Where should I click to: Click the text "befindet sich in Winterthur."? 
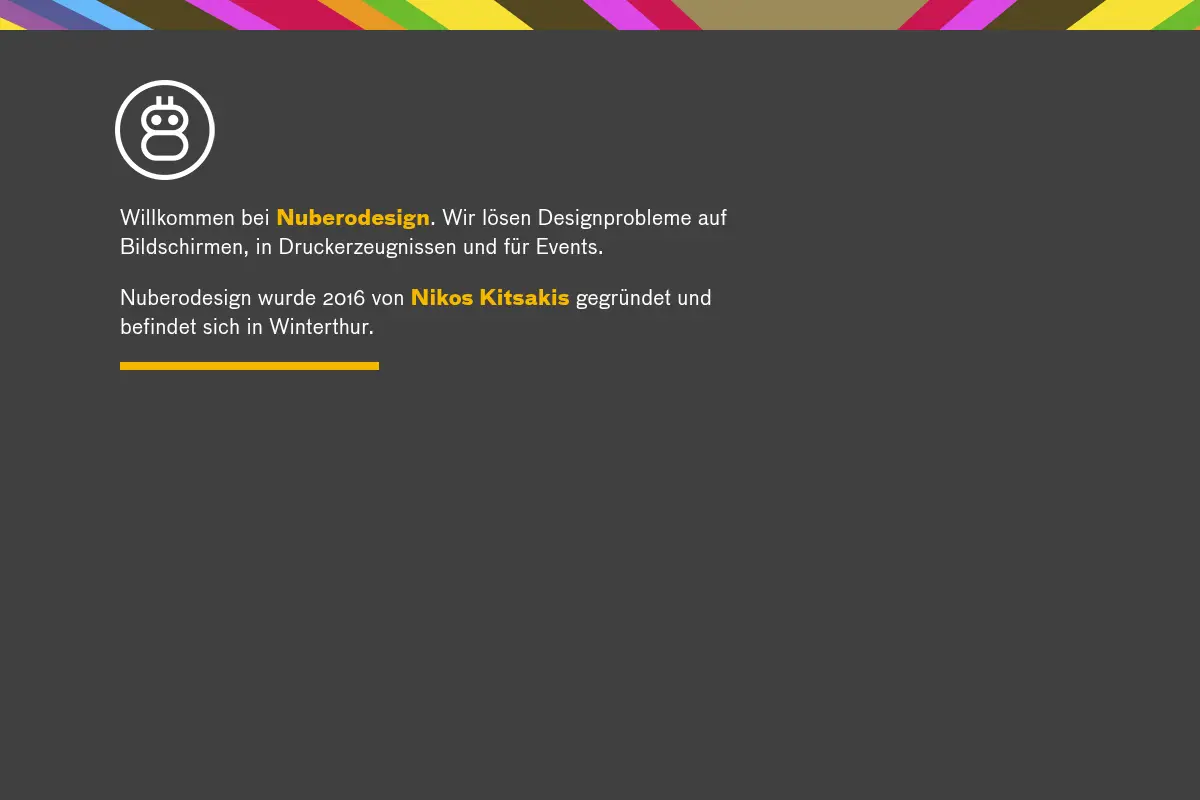(247, 327)
